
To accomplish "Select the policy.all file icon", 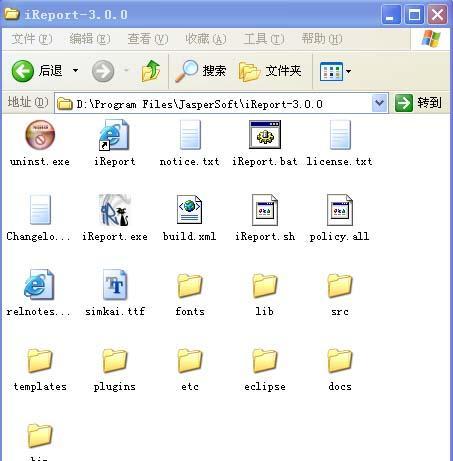I will tap(340, 210).
